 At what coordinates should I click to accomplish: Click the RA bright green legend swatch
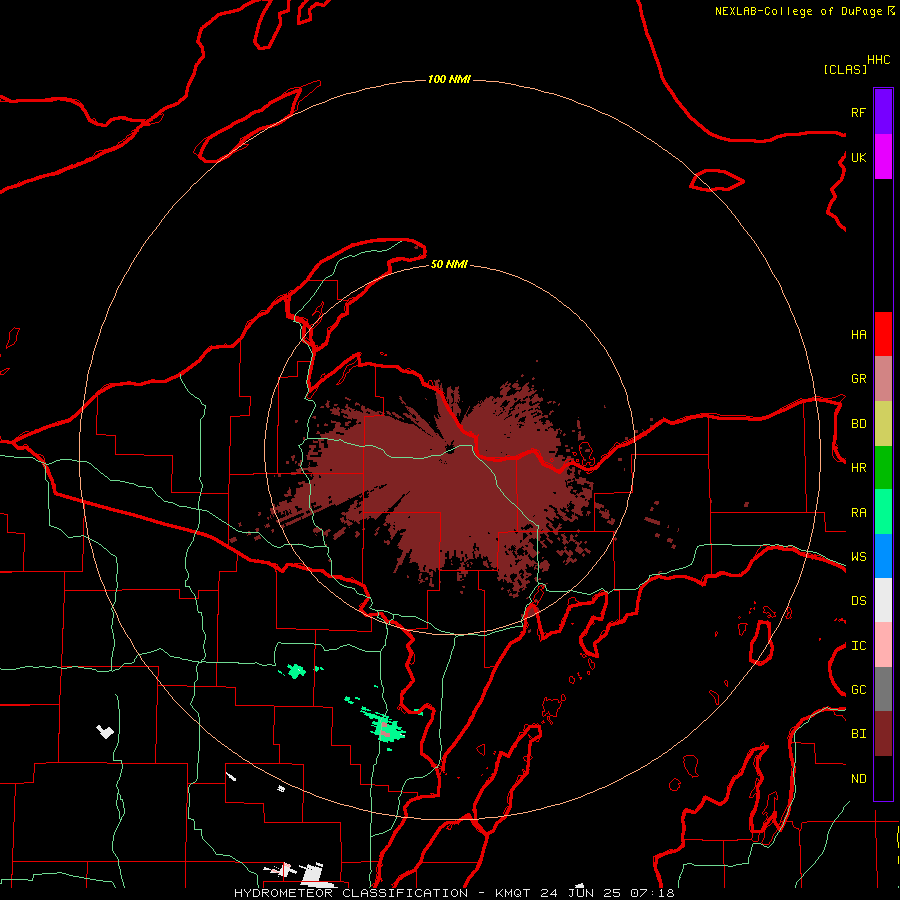pos(883,512)
